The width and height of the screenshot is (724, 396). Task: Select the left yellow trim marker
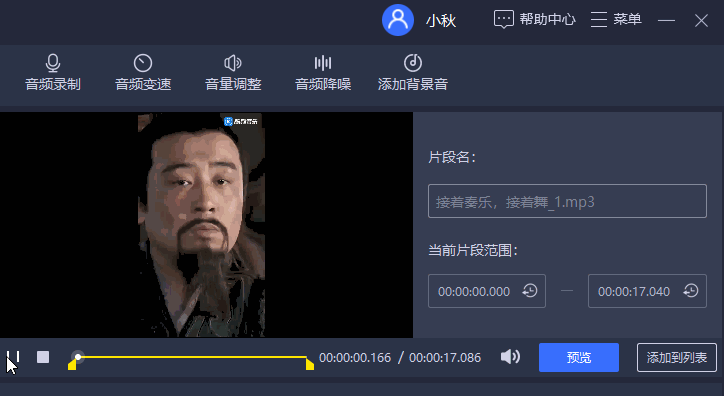pos(72,365)
